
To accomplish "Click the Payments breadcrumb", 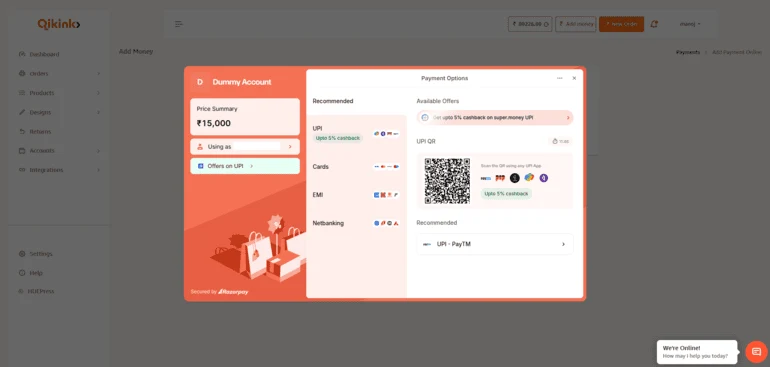I will 688,52.
